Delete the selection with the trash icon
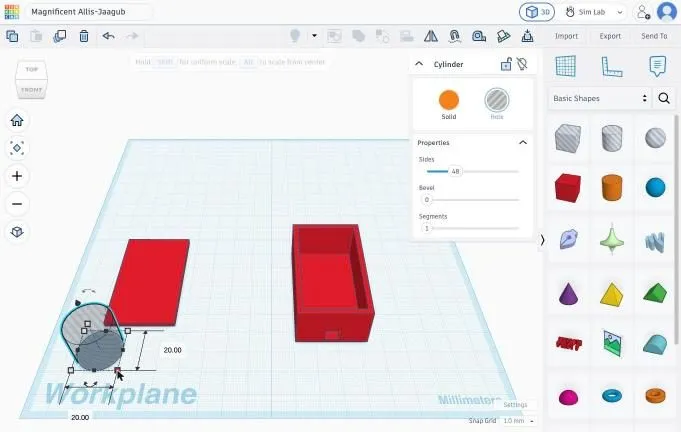 tap(84, 36)
